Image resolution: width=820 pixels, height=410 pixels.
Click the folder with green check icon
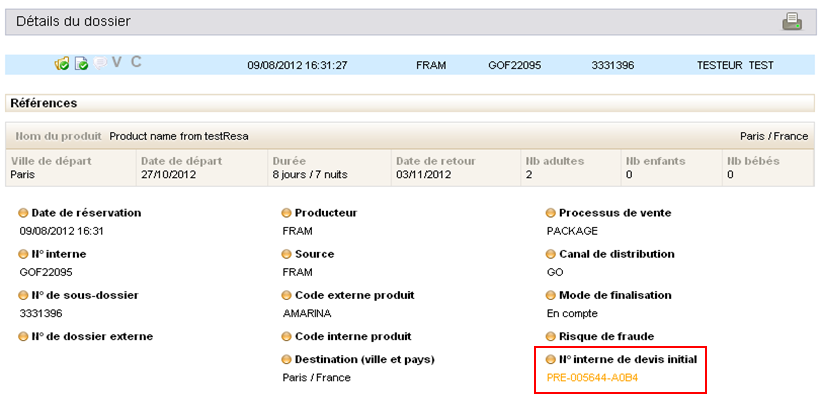coord(62,64)
